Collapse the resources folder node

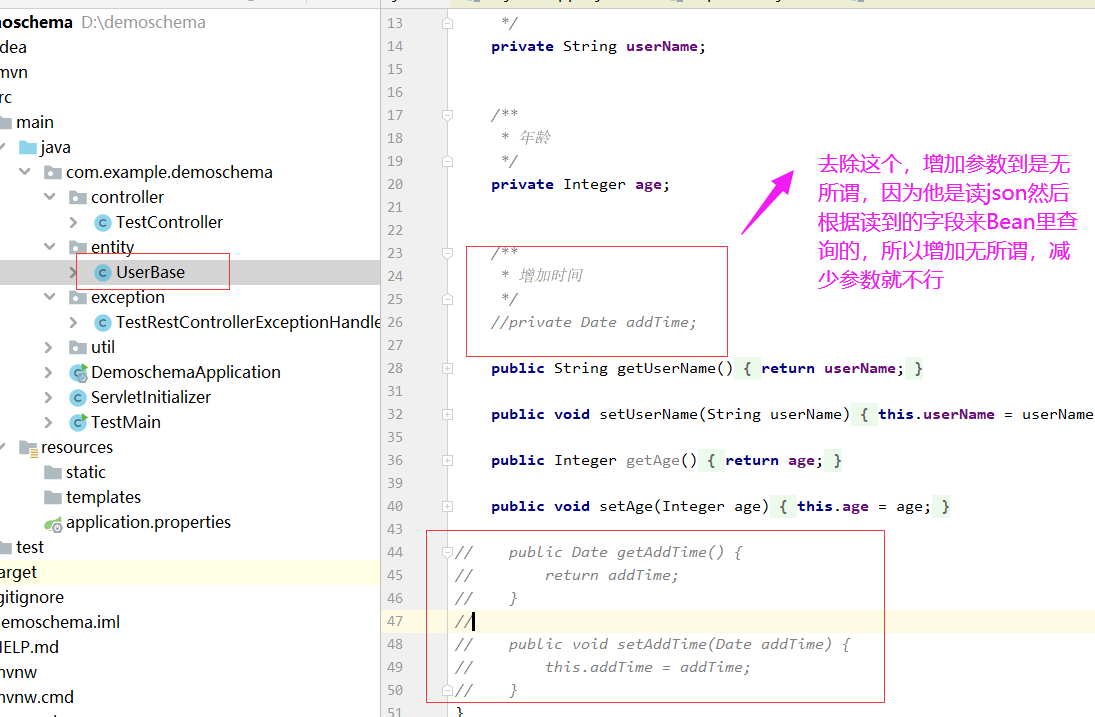[2, 446]
